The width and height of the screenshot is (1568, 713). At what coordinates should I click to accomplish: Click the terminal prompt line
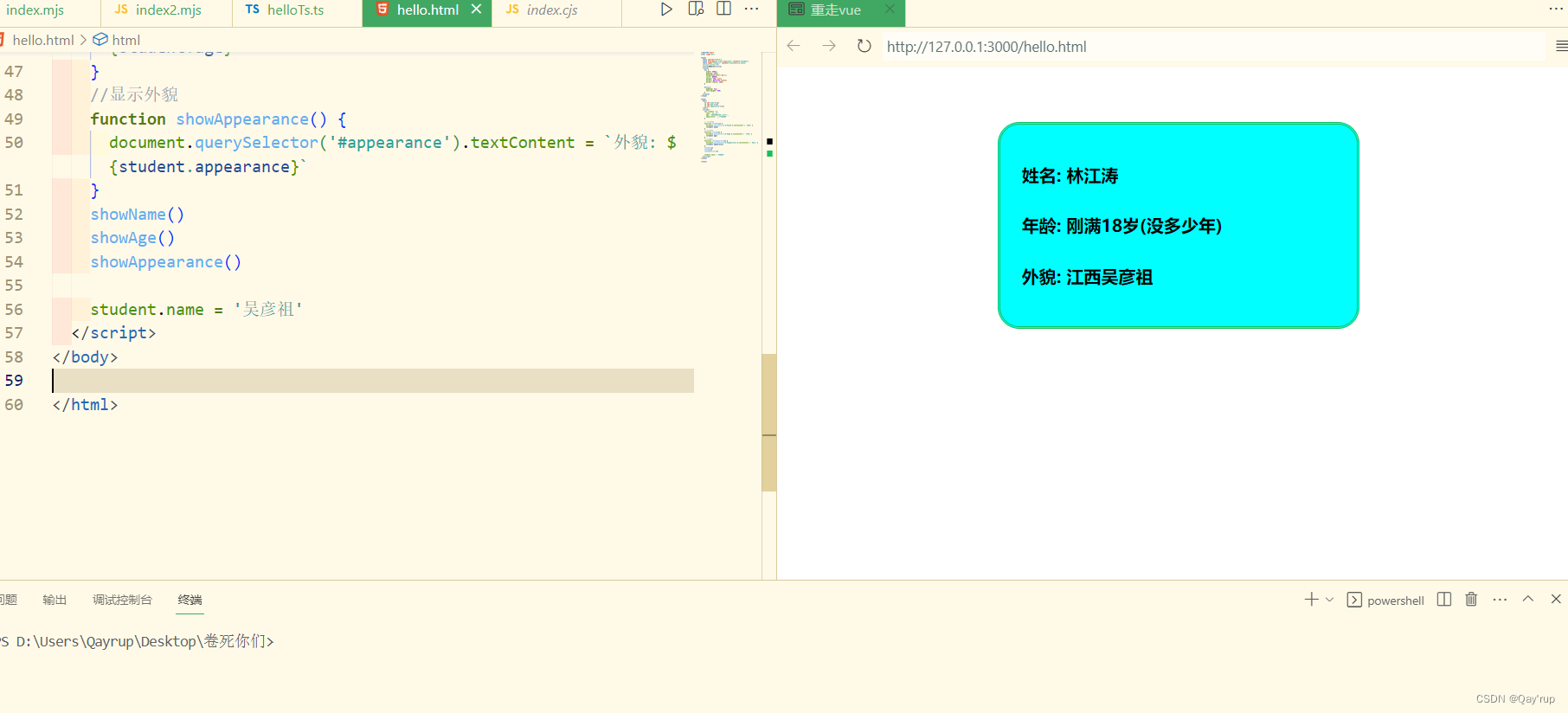(x=138, y=641)
